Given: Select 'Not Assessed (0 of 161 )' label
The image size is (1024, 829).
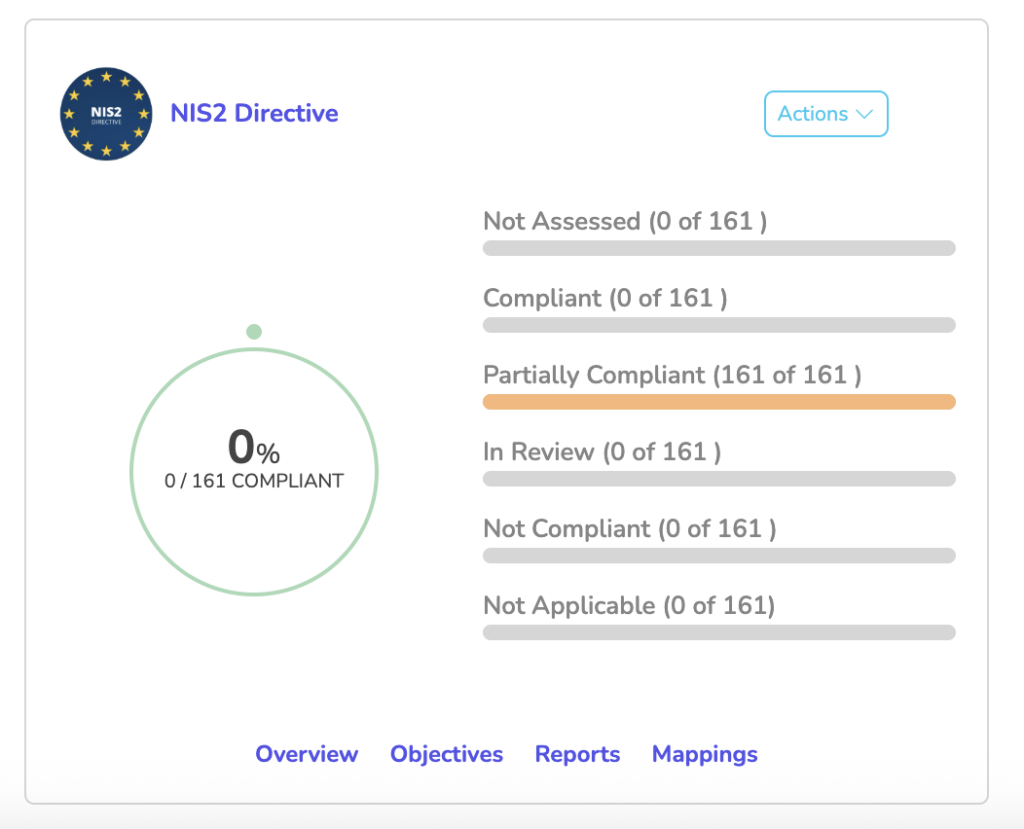Looking at the screenshot, I should click(625, 221).
